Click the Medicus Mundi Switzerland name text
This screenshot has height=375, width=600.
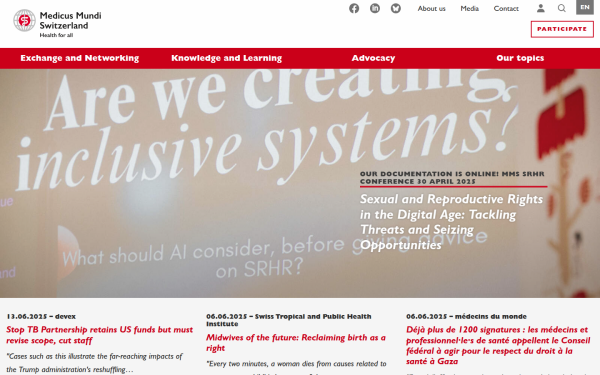click(70, 21)
